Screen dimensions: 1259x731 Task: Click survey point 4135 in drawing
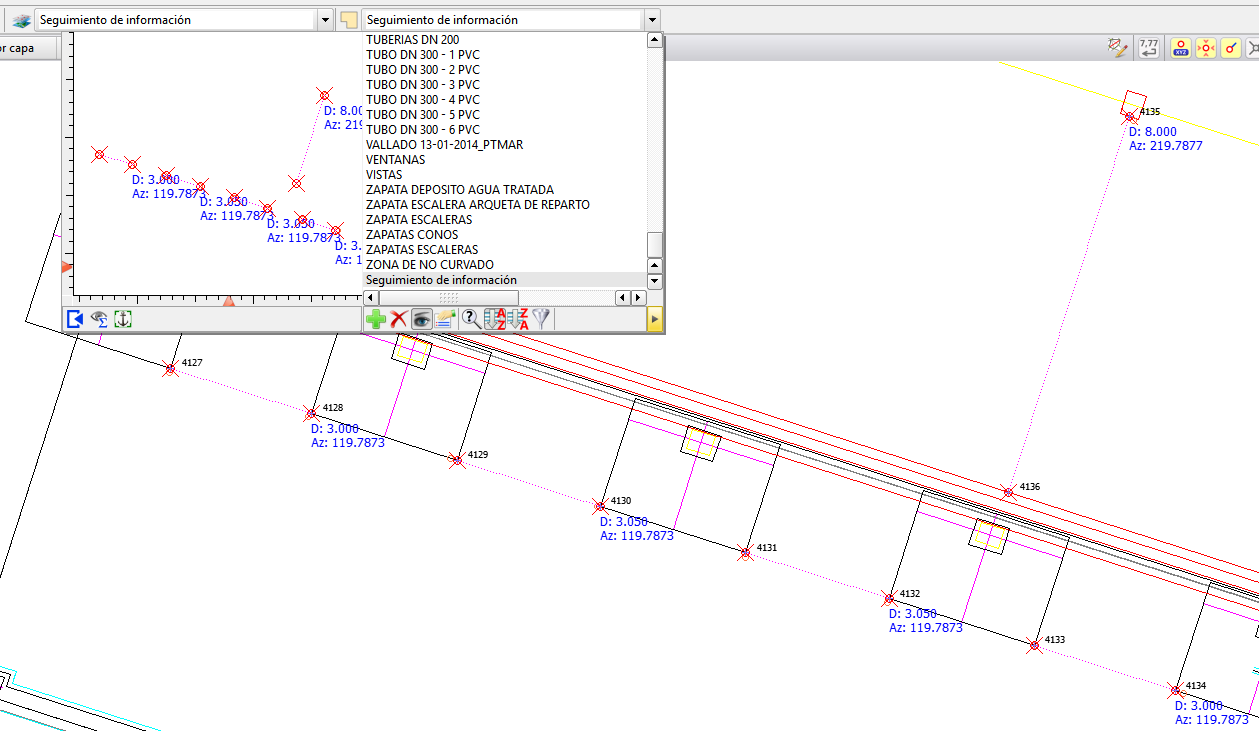pyautogui.click(x=1130, y=117)
